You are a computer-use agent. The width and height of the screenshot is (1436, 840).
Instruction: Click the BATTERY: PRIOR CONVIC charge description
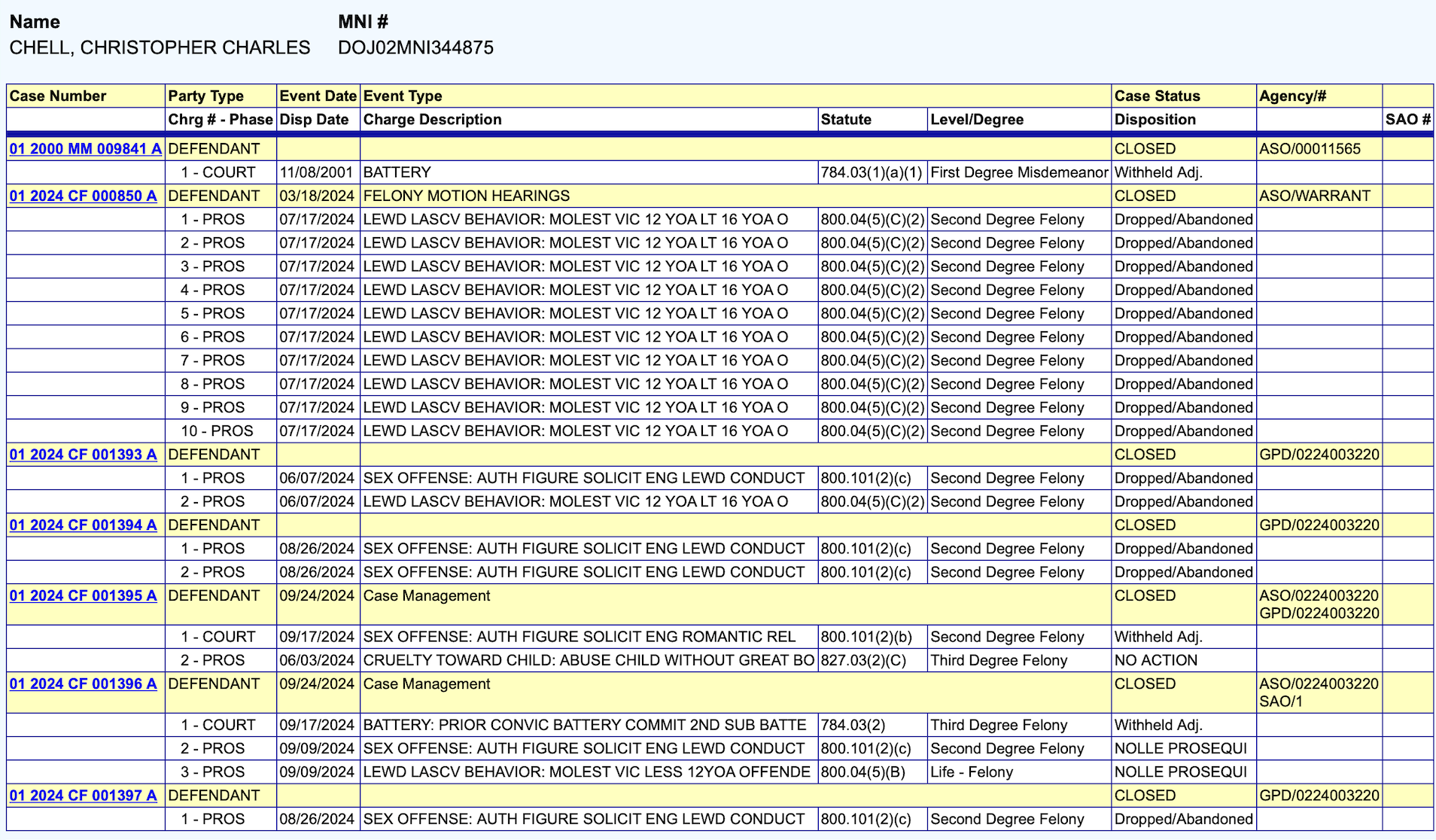[585, 725]
